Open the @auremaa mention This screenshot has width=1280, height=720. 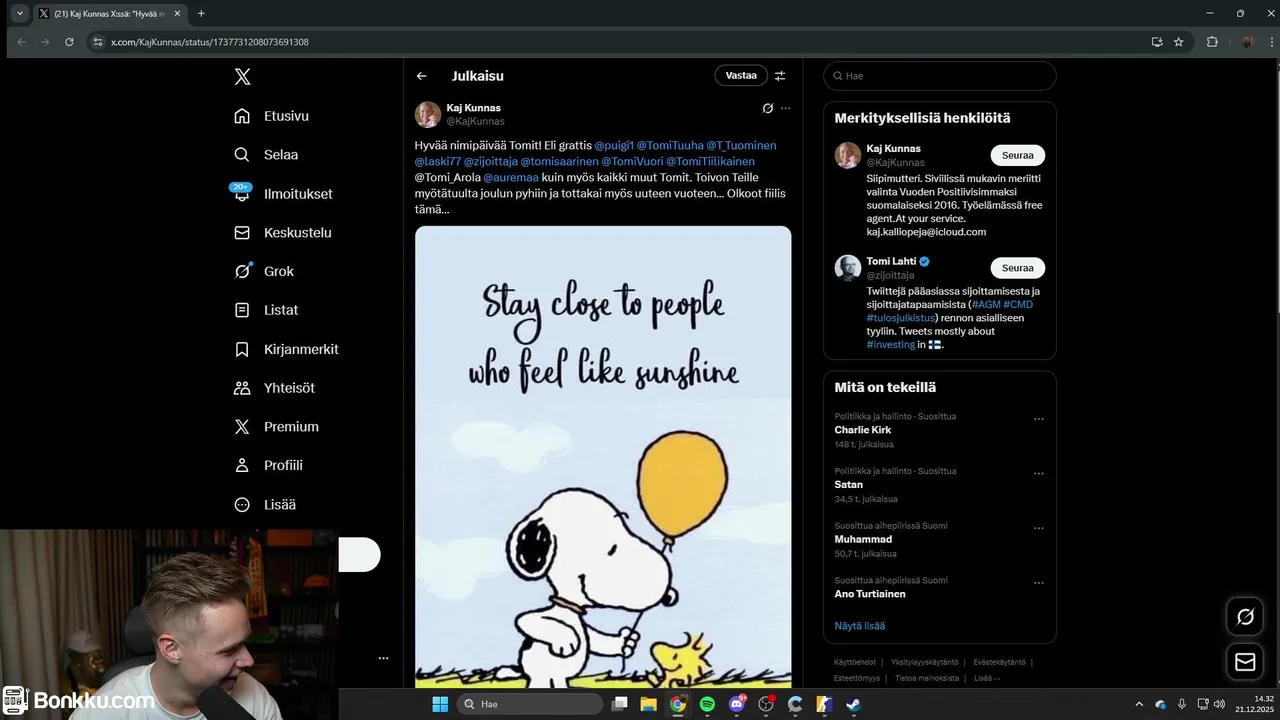(511, 178)
